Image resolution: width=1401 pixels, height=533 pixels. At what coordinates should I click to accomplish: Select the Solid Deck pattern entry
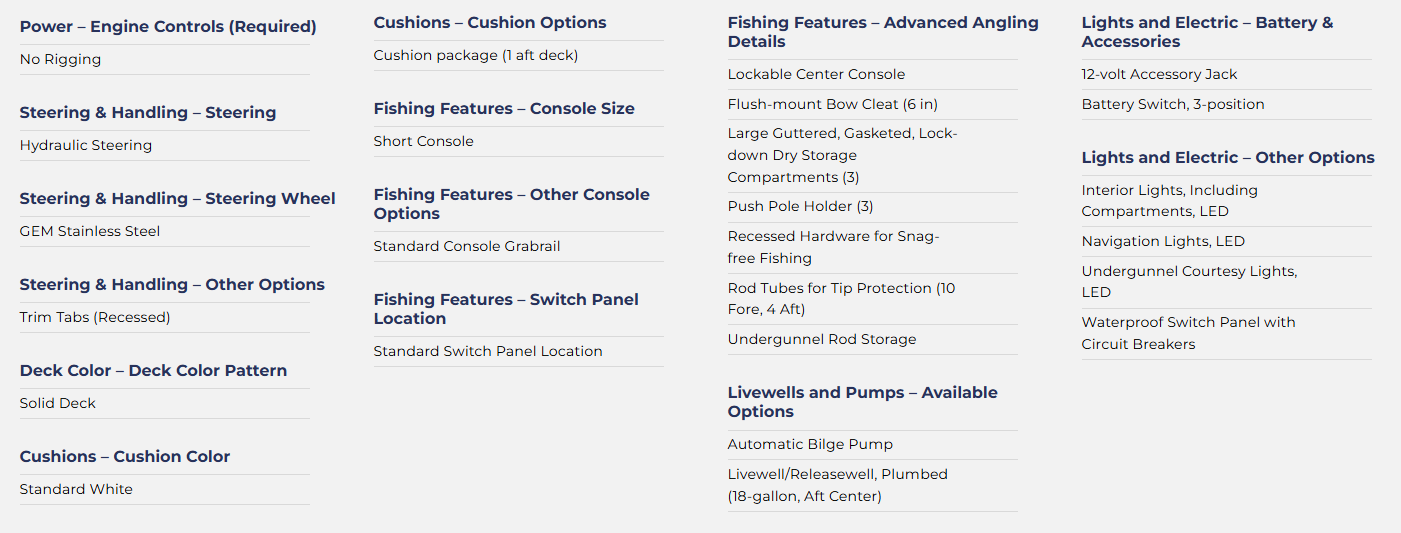click(58, 403)
